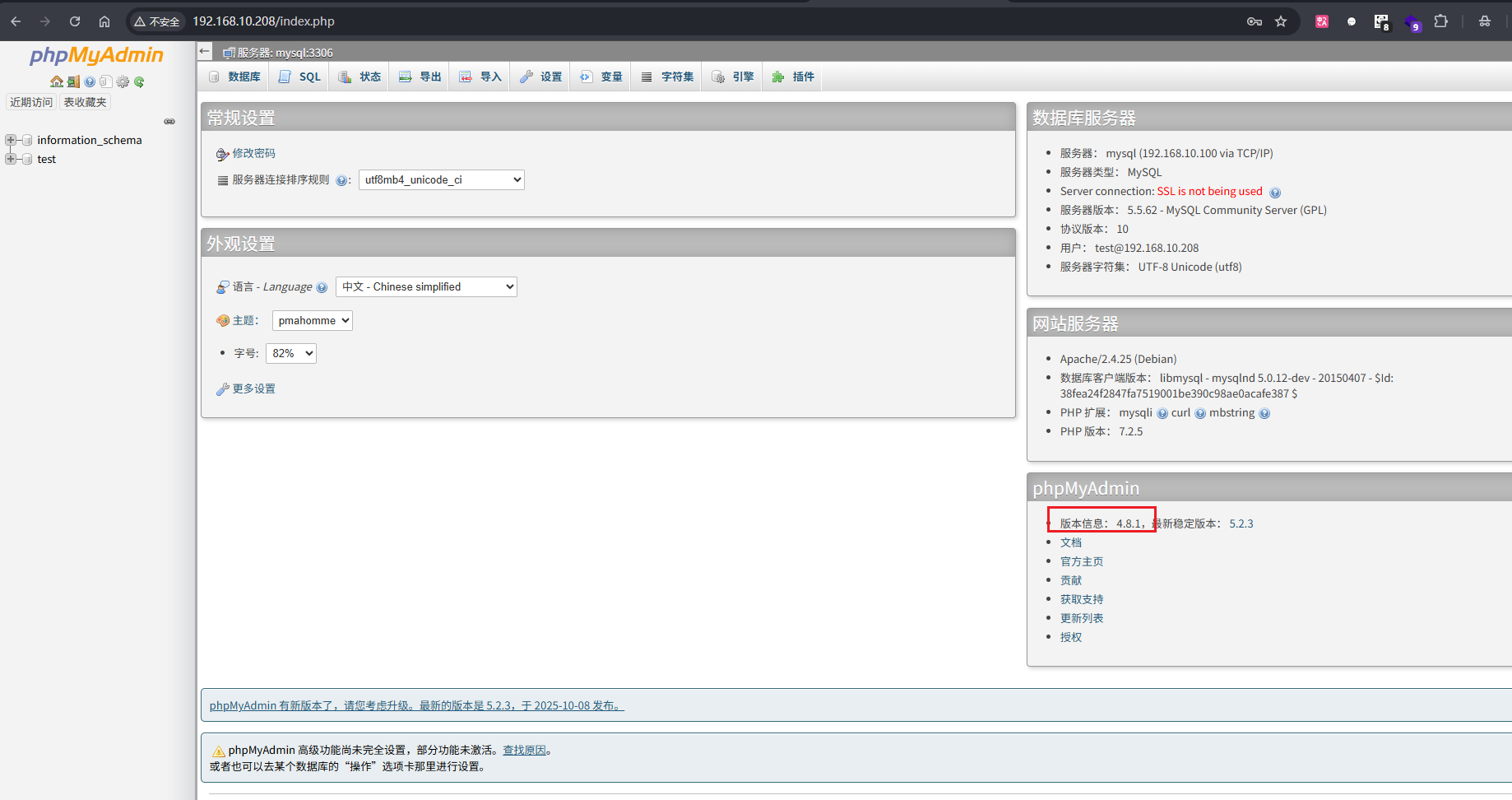Click the navigation panel settings gear icon
Image resolution: width=1512 pixels, height=800 pixels.
123,81
